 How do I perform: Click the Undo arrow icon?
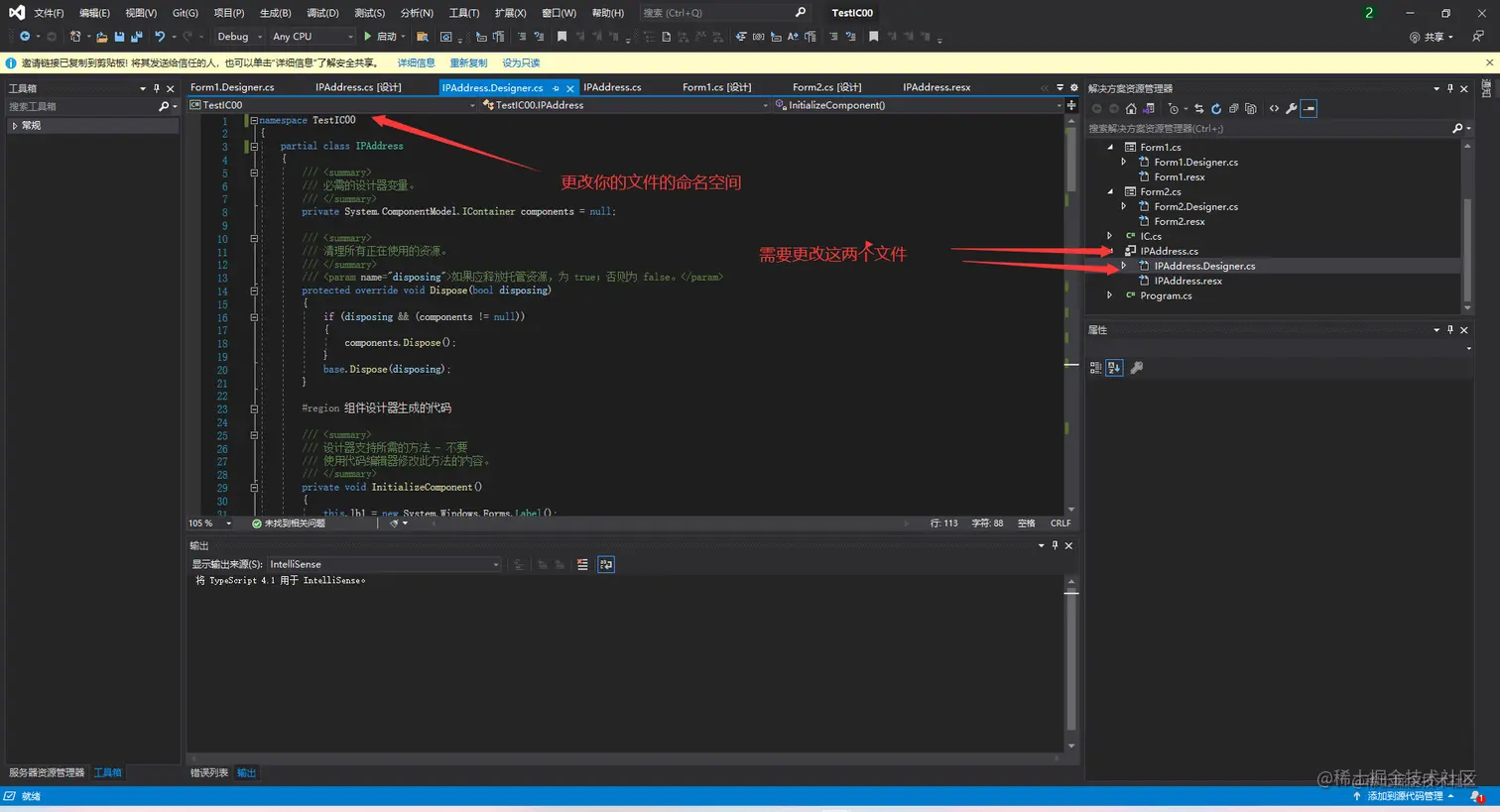(160, 37)
